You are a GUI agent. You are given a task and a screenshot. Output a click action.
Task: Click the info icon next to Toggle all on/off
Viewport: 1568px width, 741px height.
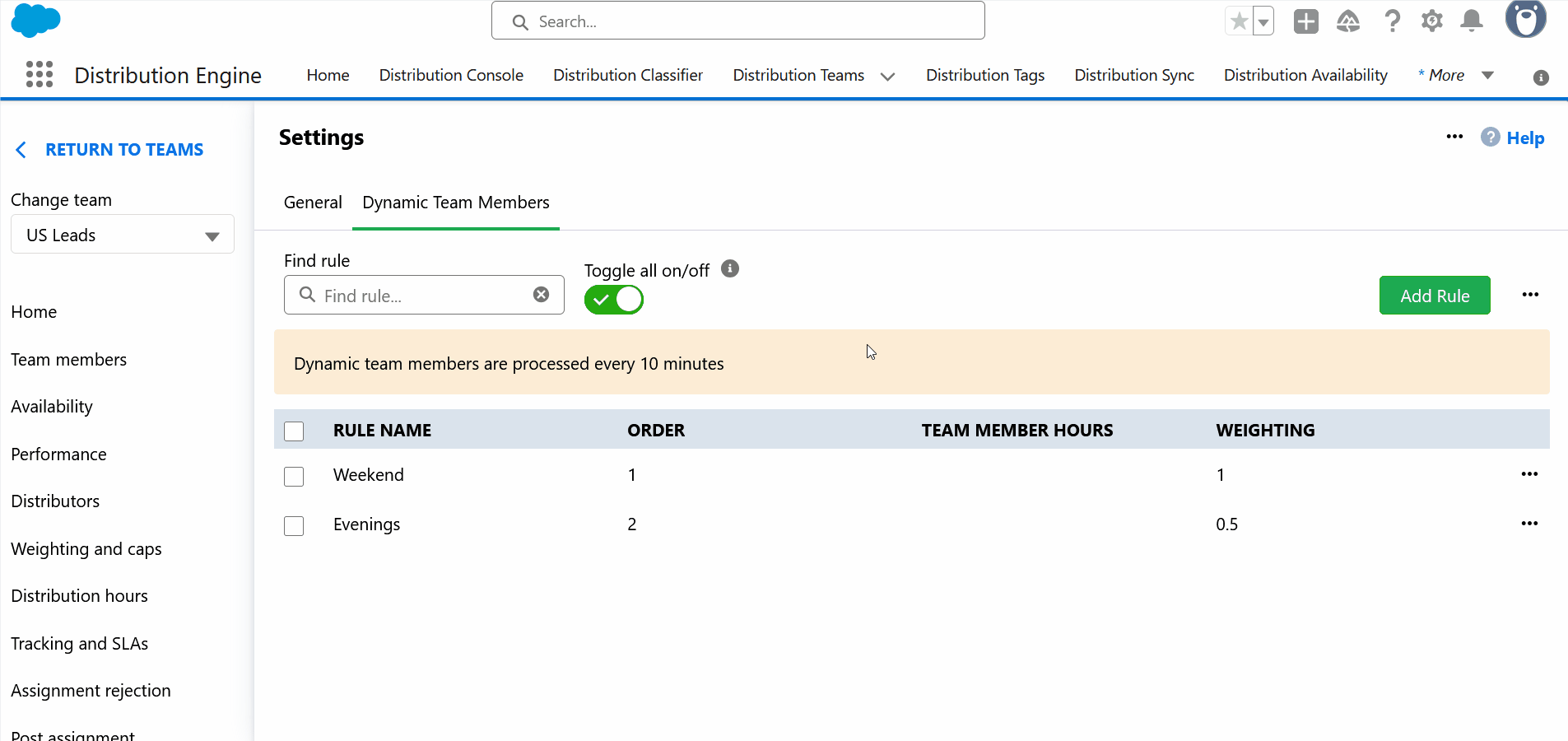(x=730, y=268)
